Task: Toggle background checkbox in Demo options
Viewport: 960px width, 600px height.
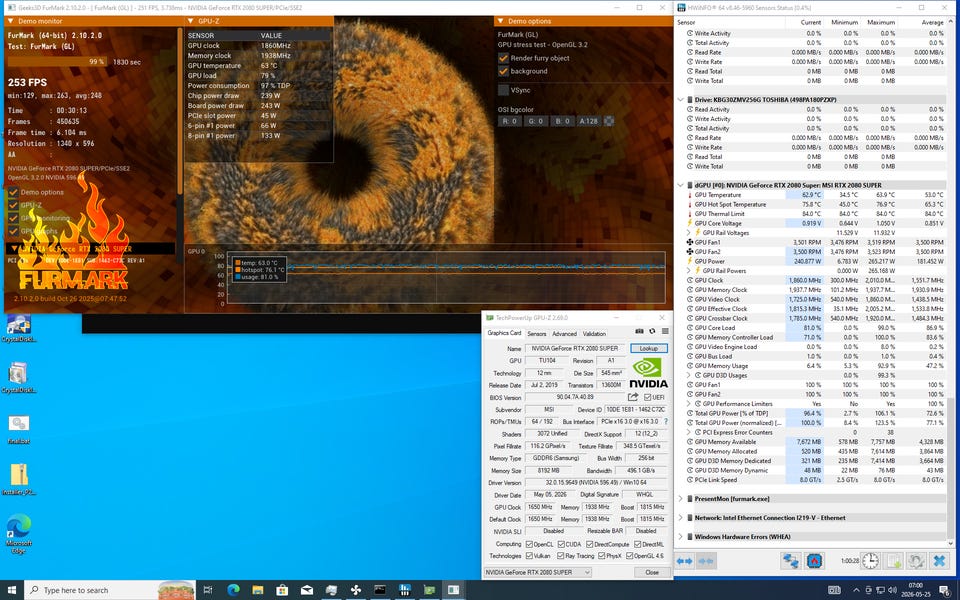Action: coord(503,71)
